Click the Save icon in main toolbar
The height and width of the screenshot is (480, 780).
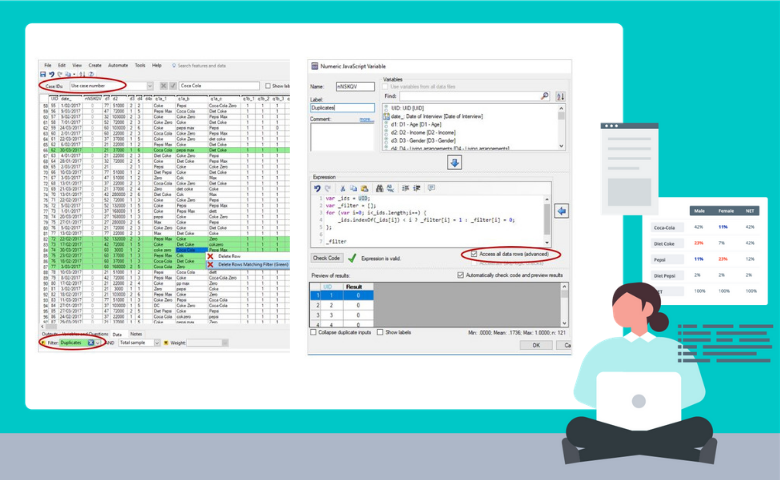coord(41,74)
